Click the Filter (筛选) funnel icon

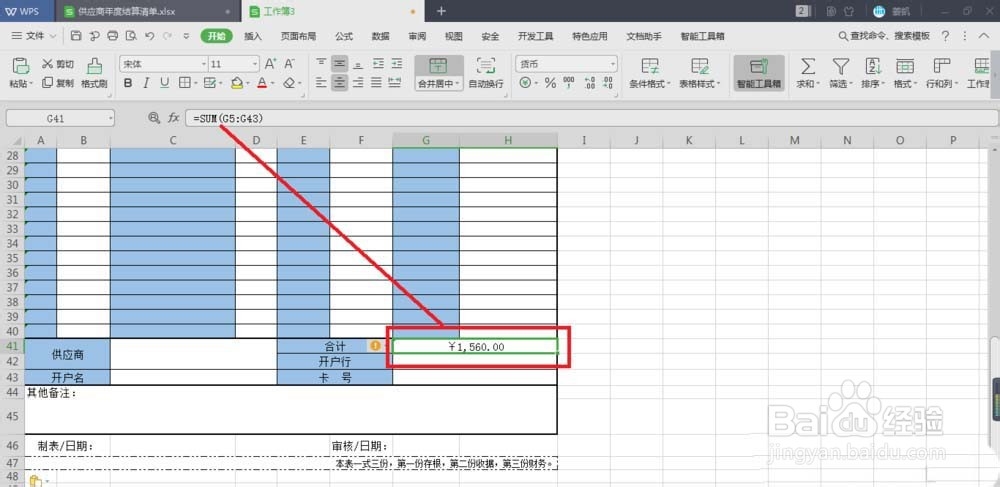tap(841, 66)
